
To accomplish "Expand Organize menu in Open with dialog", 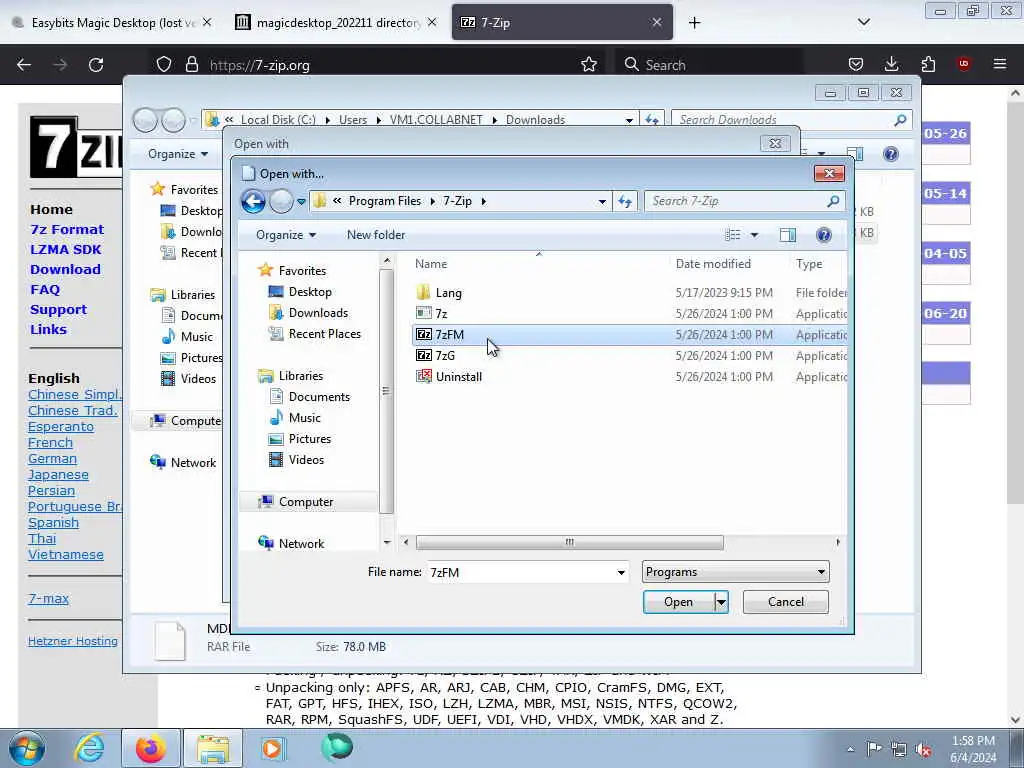I will 286,234.
